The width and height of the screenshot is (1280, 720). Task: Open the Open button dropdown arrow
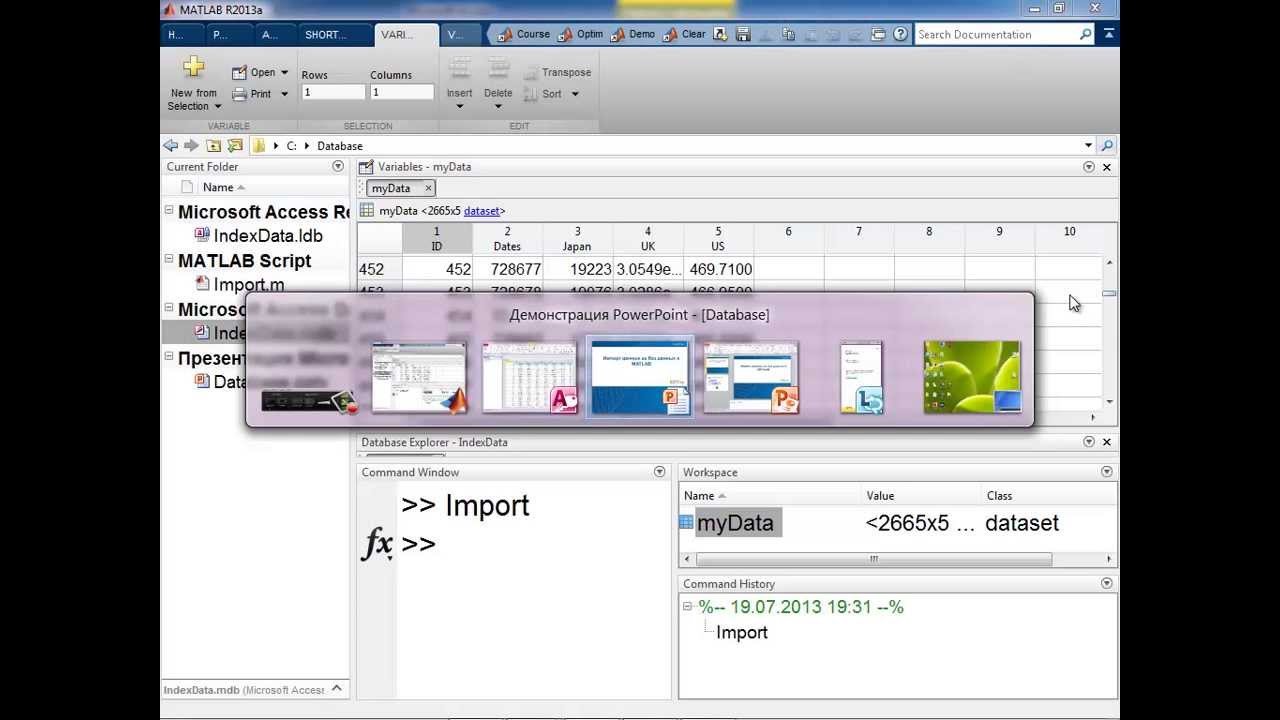point(284,73)
